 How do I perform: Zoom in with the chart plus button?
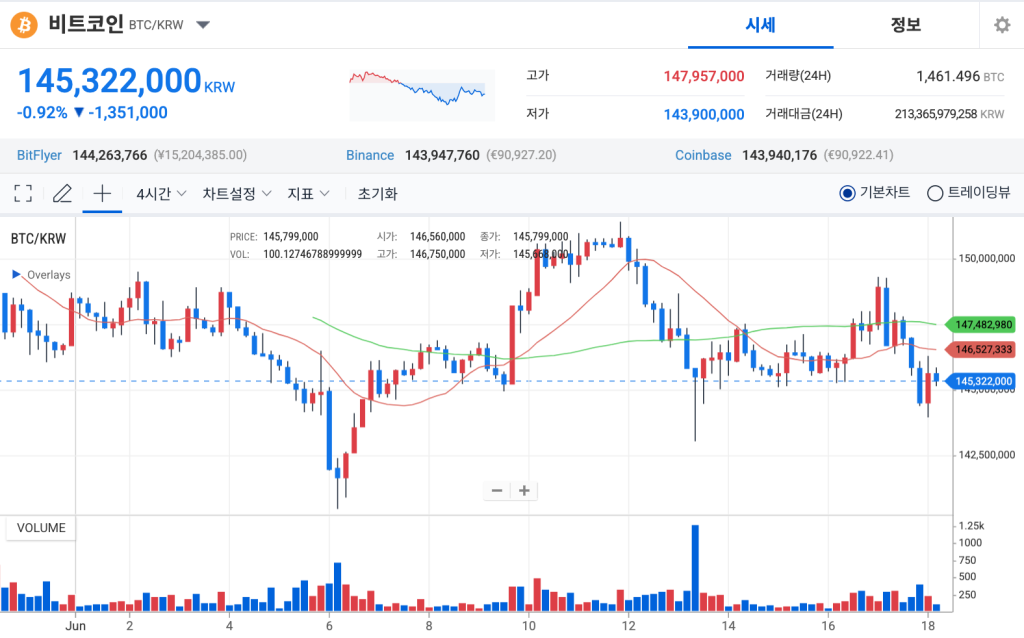524,490
